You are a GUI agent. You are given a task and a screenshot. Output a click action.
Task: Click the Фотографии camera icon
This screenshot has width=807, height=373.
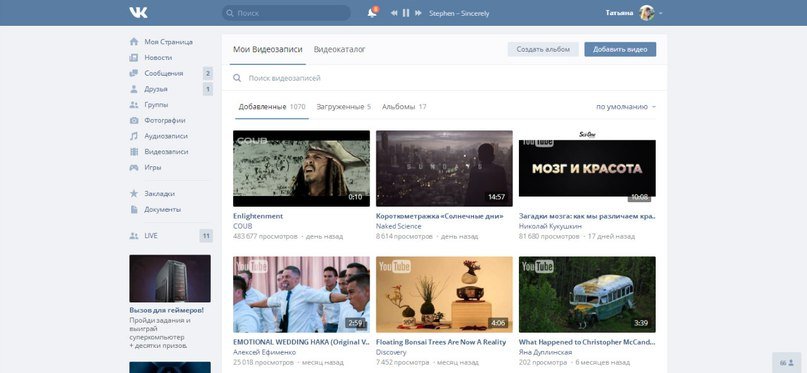click(x=134, y=120)
